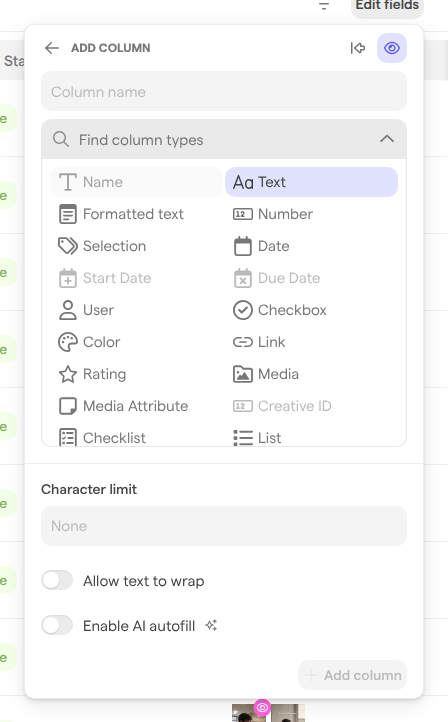
Task: Click the List bullet icon
Action: (243, 438)
